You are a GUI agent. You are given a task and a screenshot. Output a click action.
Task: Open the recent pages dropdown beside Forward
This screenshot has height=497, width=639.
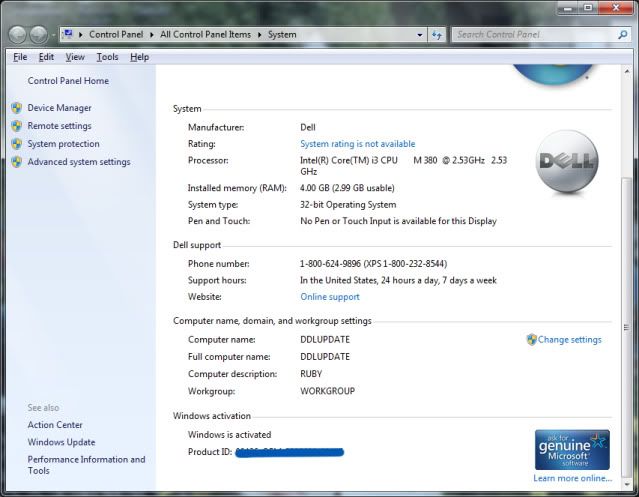point(53,35)
